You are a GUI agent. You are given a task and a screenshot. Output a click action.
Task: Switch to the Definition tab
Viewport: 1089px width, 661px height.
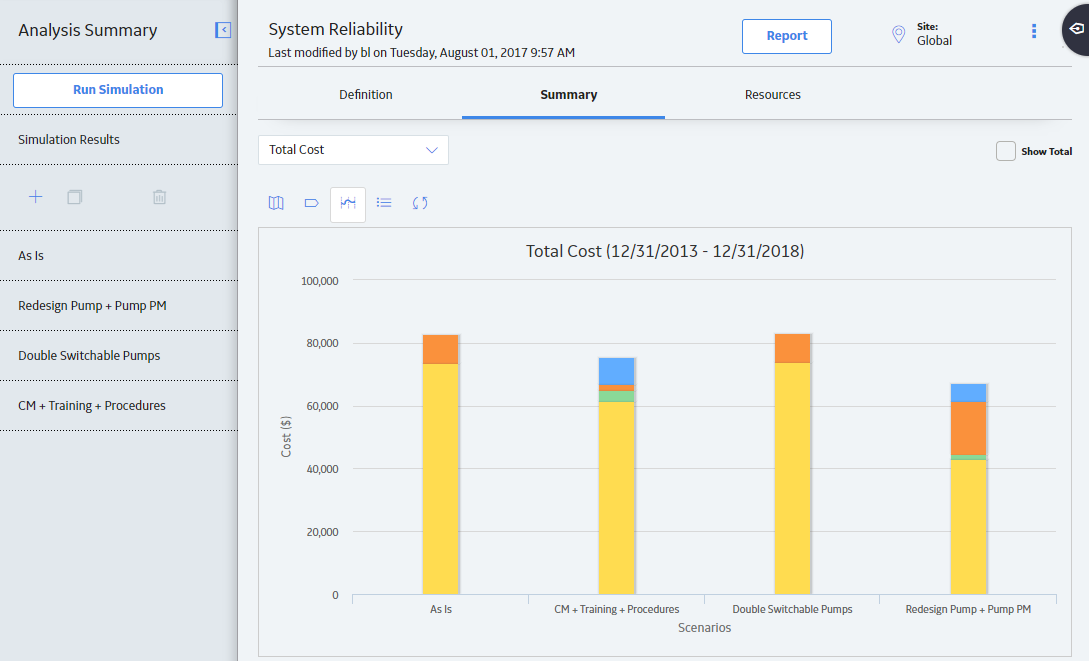coord(365,94)
